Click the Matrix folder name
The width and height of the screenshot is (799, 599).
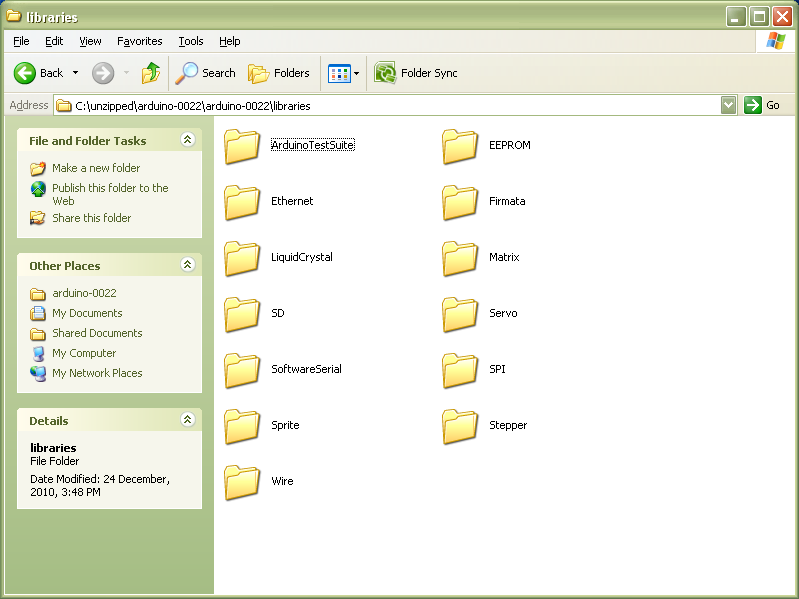point(504,257)
